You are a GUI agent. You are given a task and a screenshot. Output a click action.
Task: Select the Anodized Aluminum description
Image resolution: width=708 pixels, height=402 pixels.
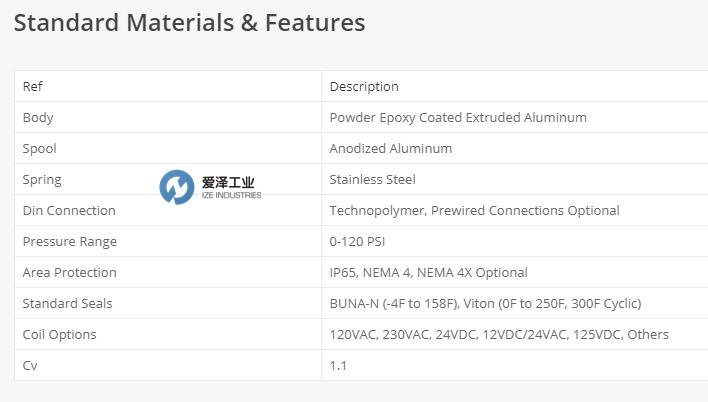[391, 149]
